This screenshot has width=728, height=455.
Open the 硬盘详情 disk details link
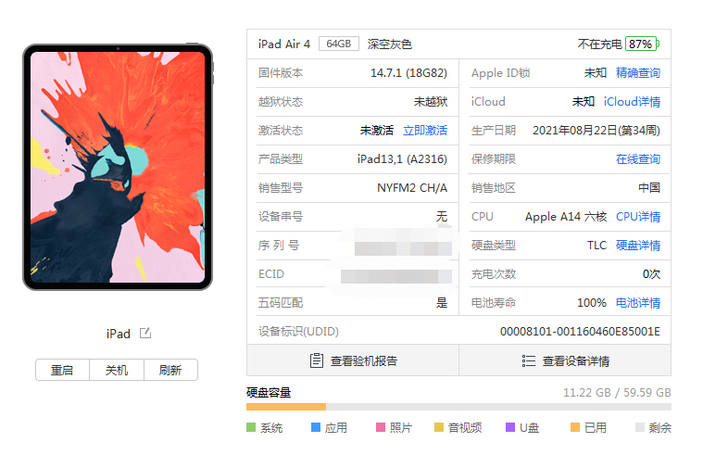pyautogui.click(x=638, y=246)
